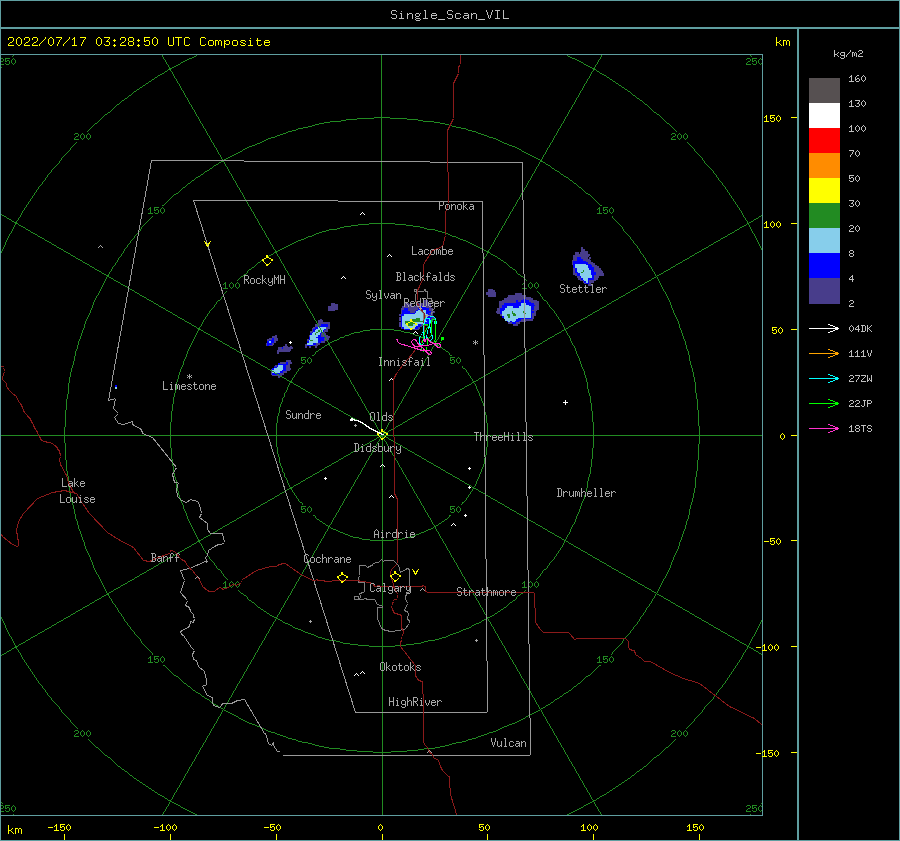Click the HighRiver town label
Viewport: 900px width, 841px height.
[415, 702]
